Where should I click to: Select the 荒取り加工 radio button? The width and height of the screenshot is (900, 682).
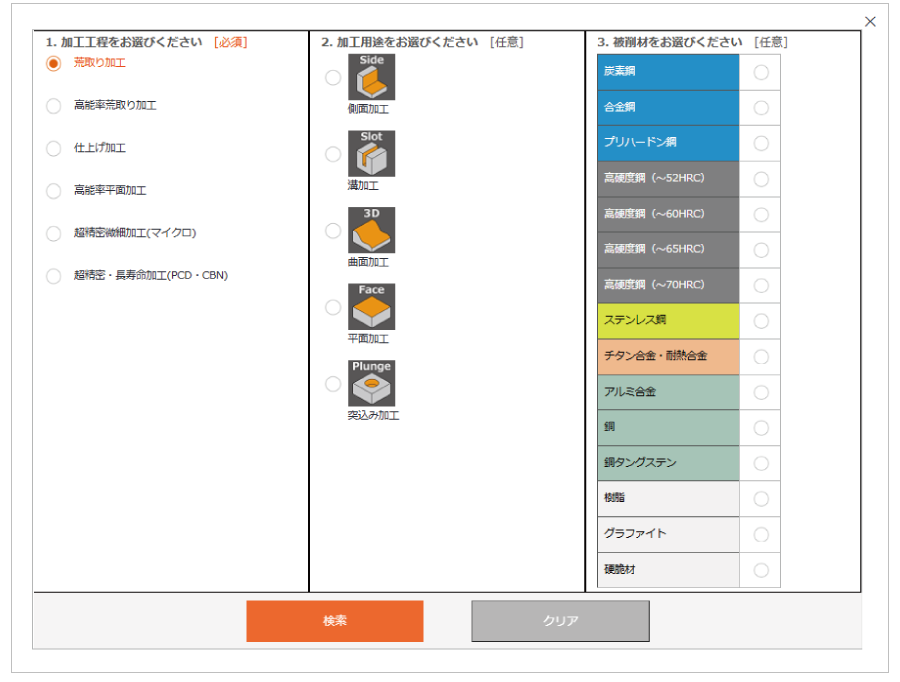[53, 63]
